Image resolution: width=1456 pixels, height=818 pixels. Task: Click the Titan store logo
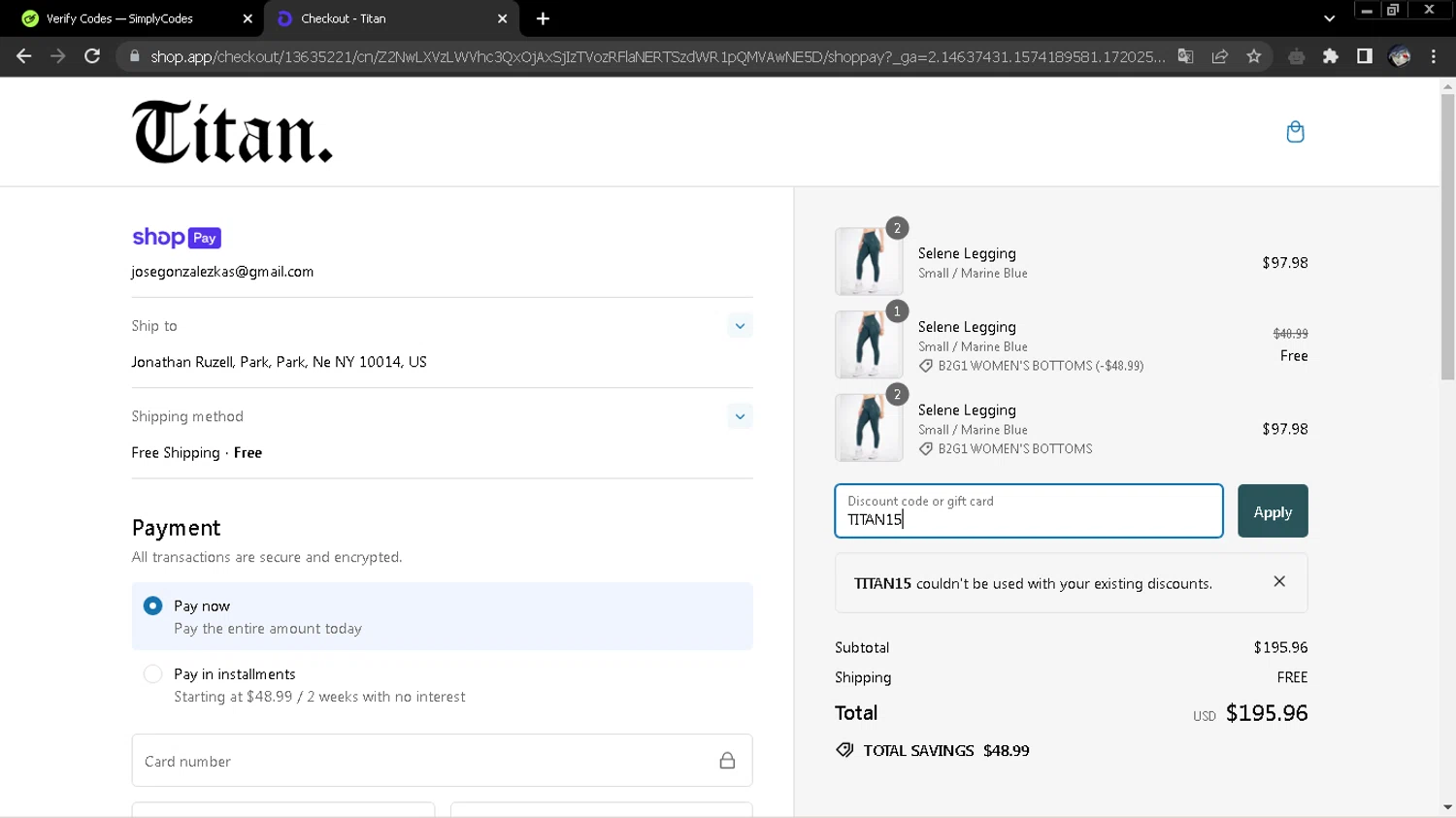pos(232,132)
